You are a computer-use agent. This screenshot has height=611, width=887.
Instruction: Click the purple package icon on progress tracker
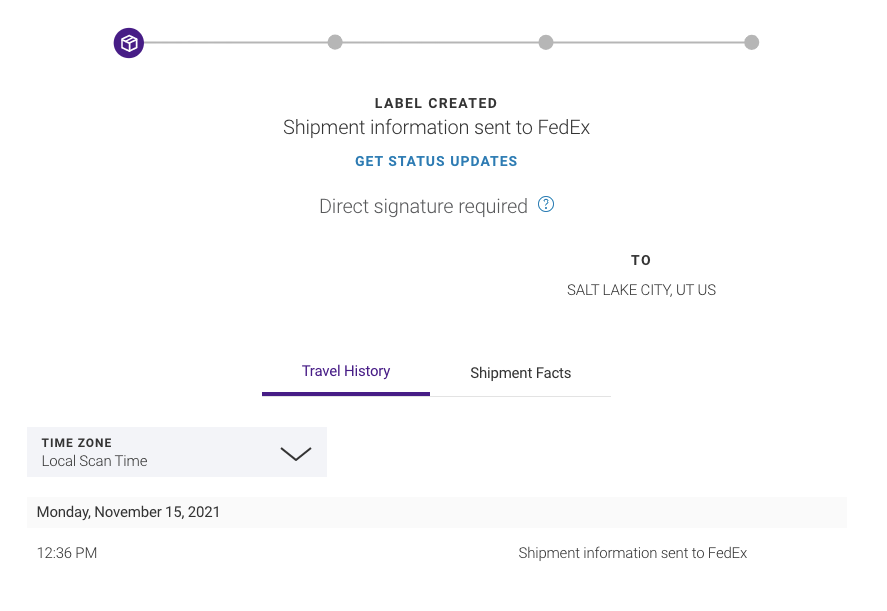(x=129, y=43)
